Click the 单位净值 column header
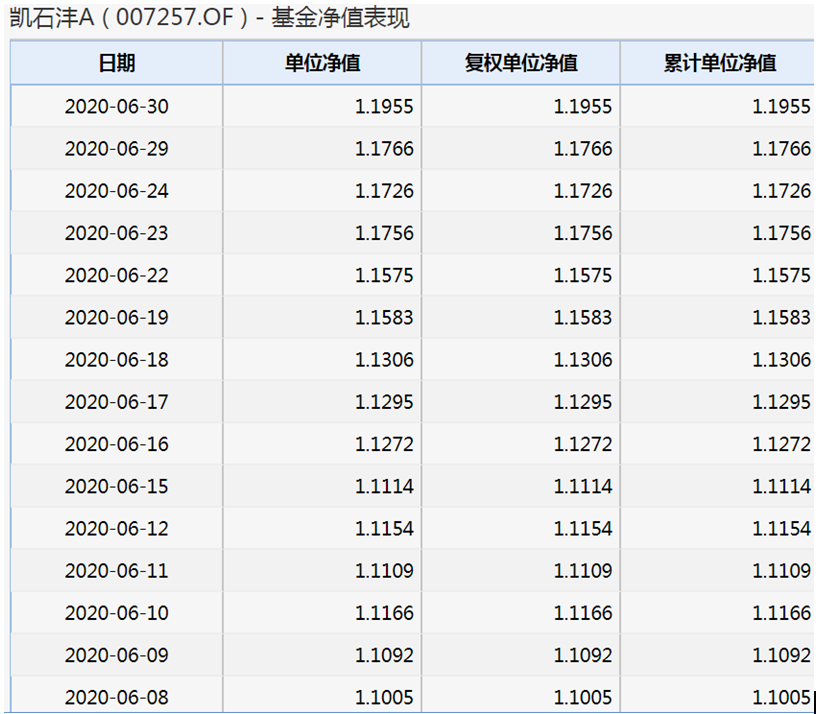 pos(322,63)
